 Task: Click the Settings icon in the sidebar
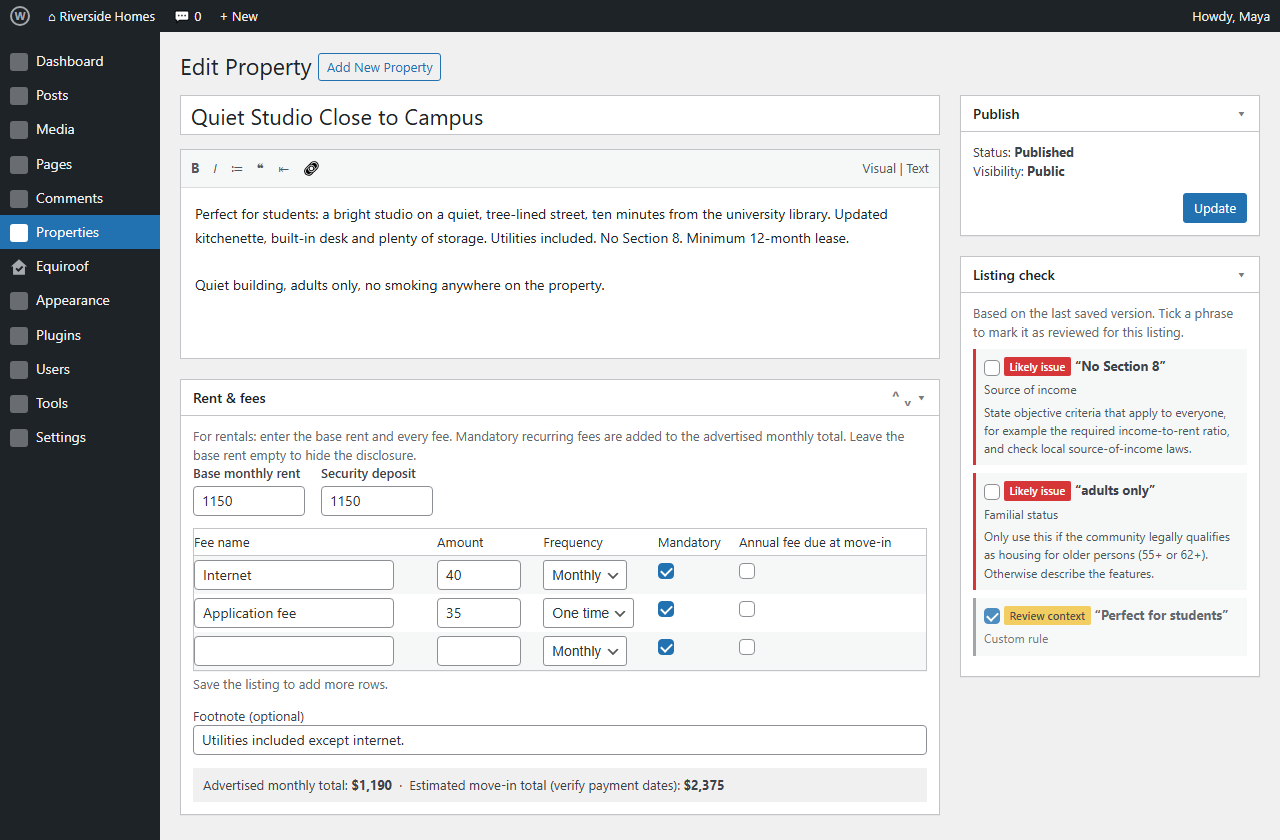point(19,438)
